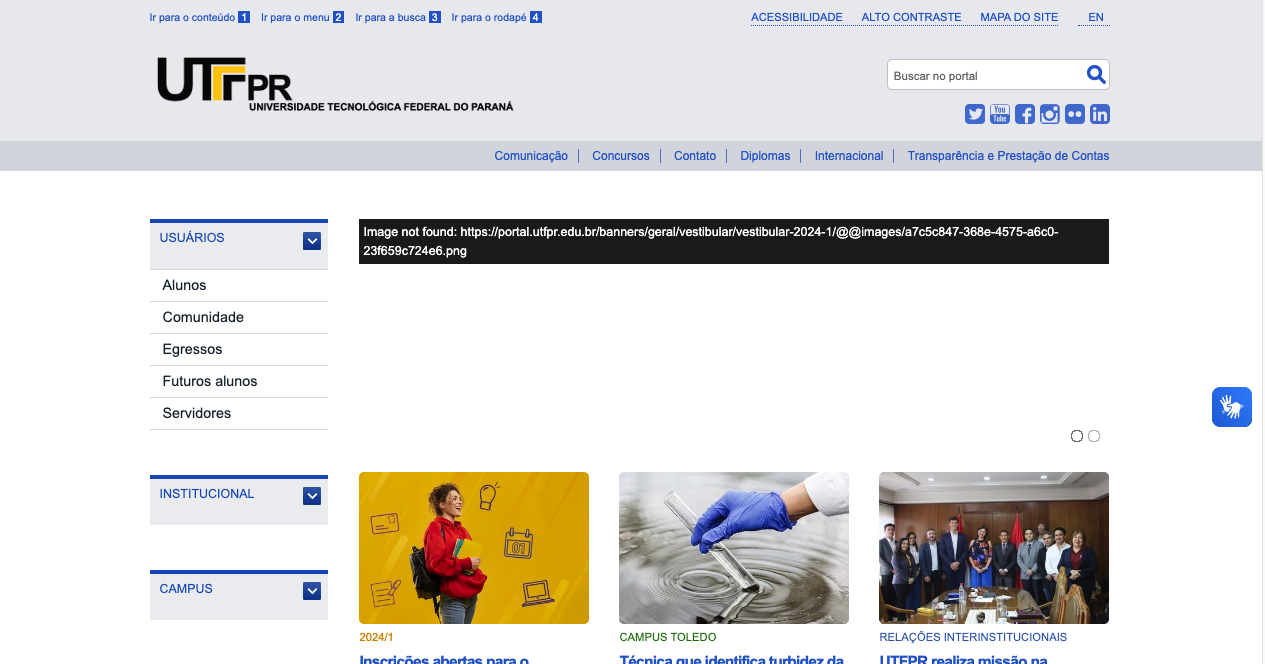Click the USUÁRIOS section header
This screenshot has height=664, width=1265.
pos(192,238)
